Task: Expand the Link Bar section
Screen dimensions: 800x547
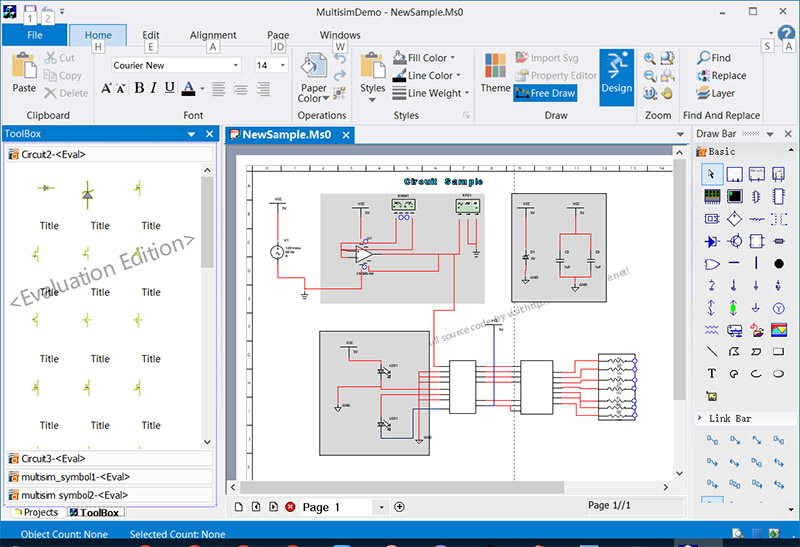Action: [699, 418]
